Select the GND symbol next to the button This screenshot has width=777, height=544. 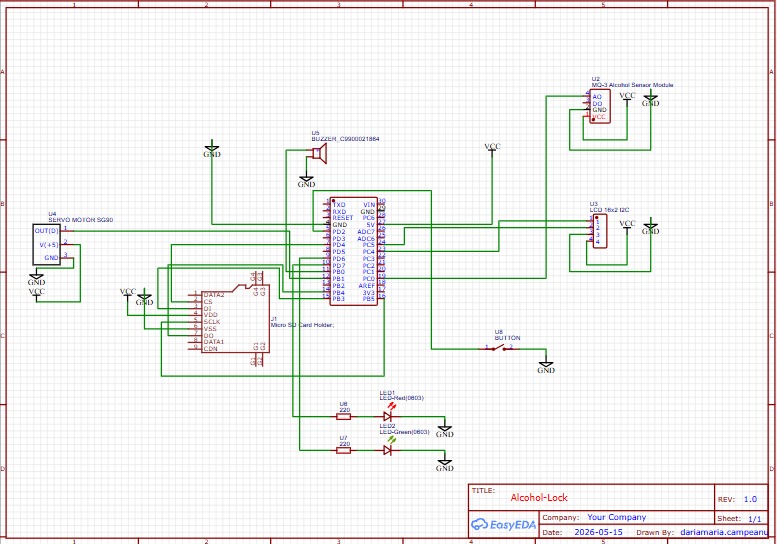(x=546, y=367)
